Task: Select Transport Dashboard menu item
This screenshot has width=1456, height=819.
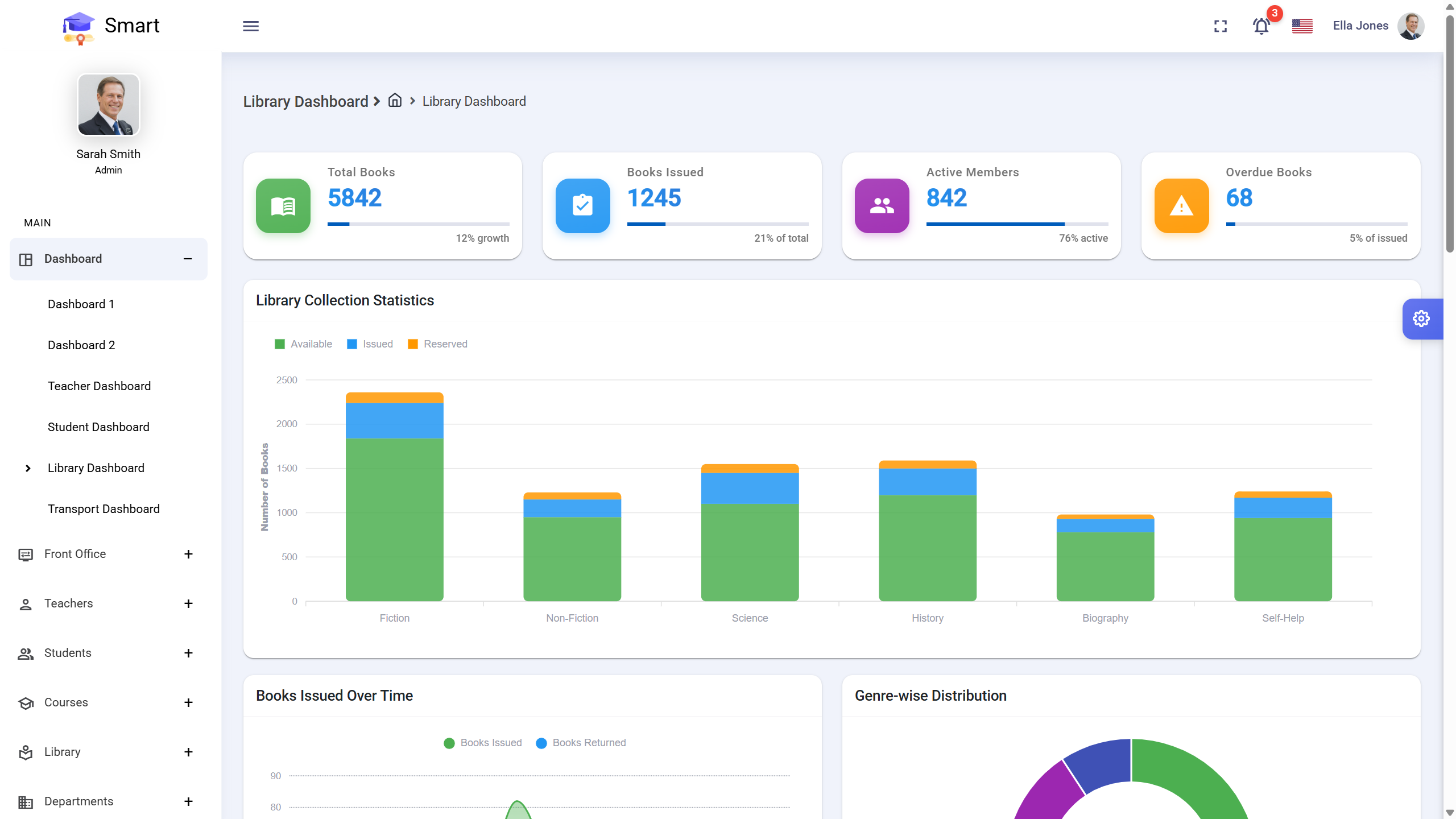Action: pyautogui.click(x=104, y=509)
